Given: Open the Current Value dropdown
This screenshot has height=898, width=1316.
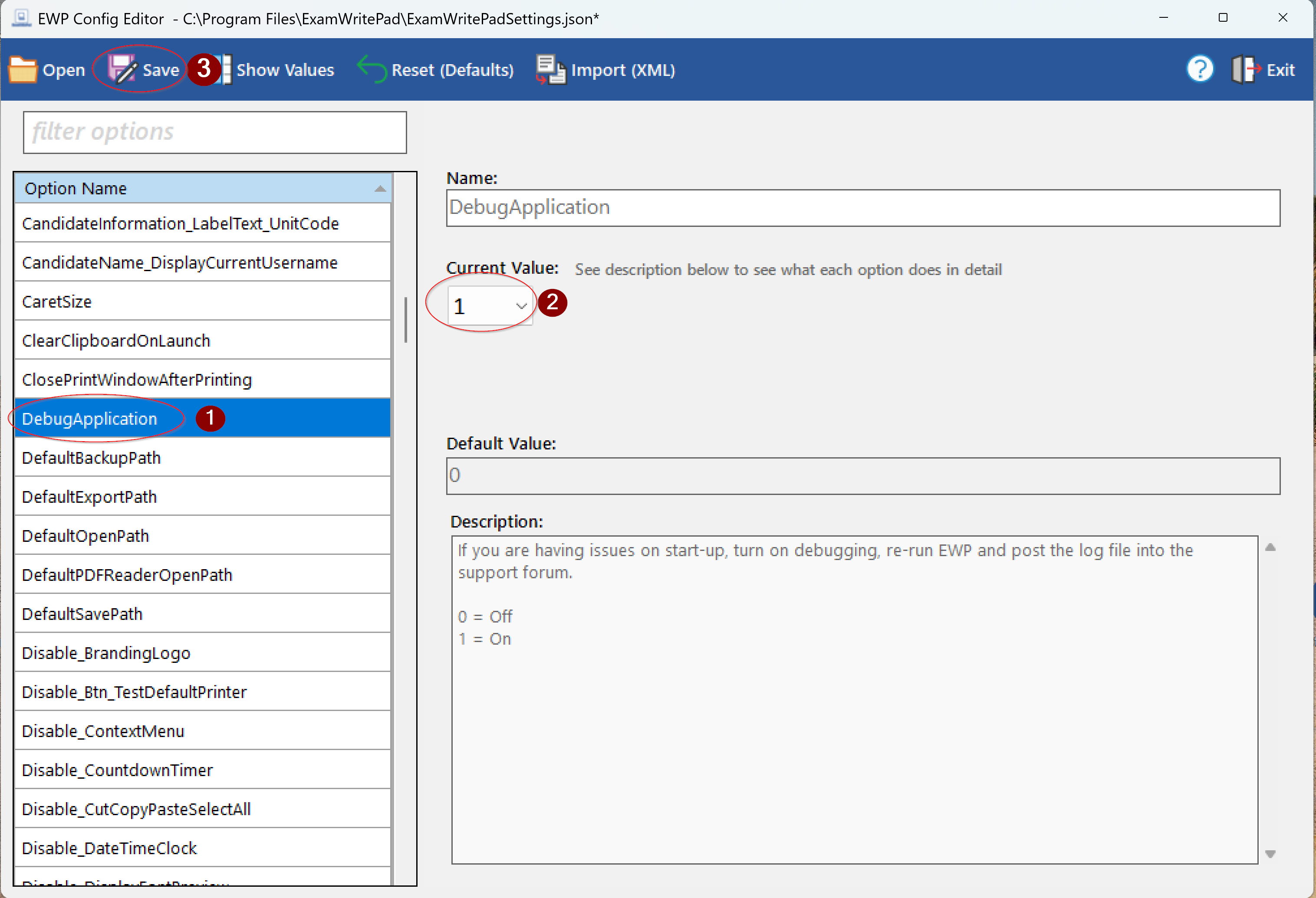Looking at the screenshot, I should (521, 306).
